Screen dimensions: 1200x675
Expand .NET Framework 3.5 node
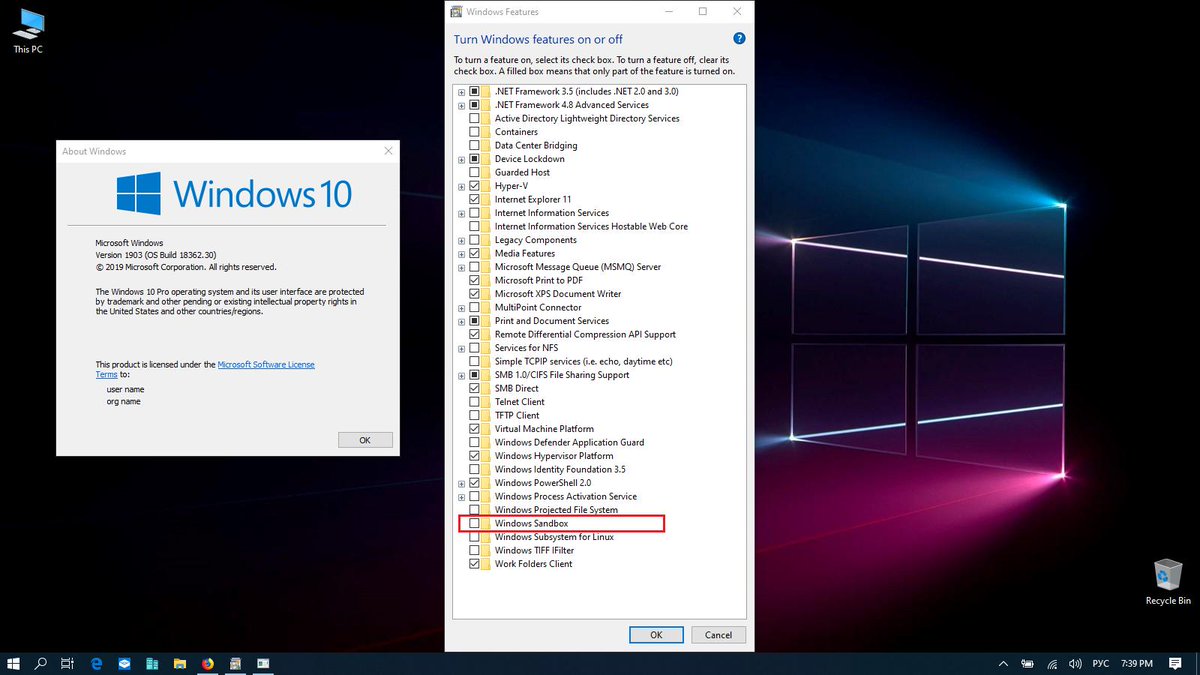click(462, 91)
